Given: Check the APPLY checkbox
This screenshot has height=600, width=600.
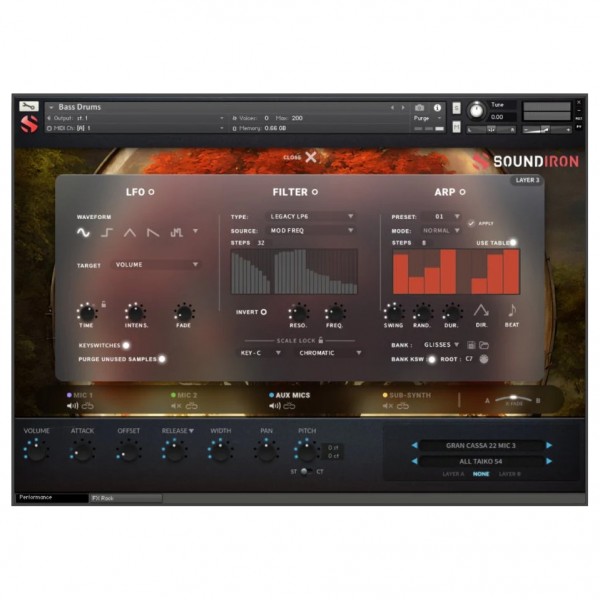Looking at the screenshot, I should pos(471,223).
